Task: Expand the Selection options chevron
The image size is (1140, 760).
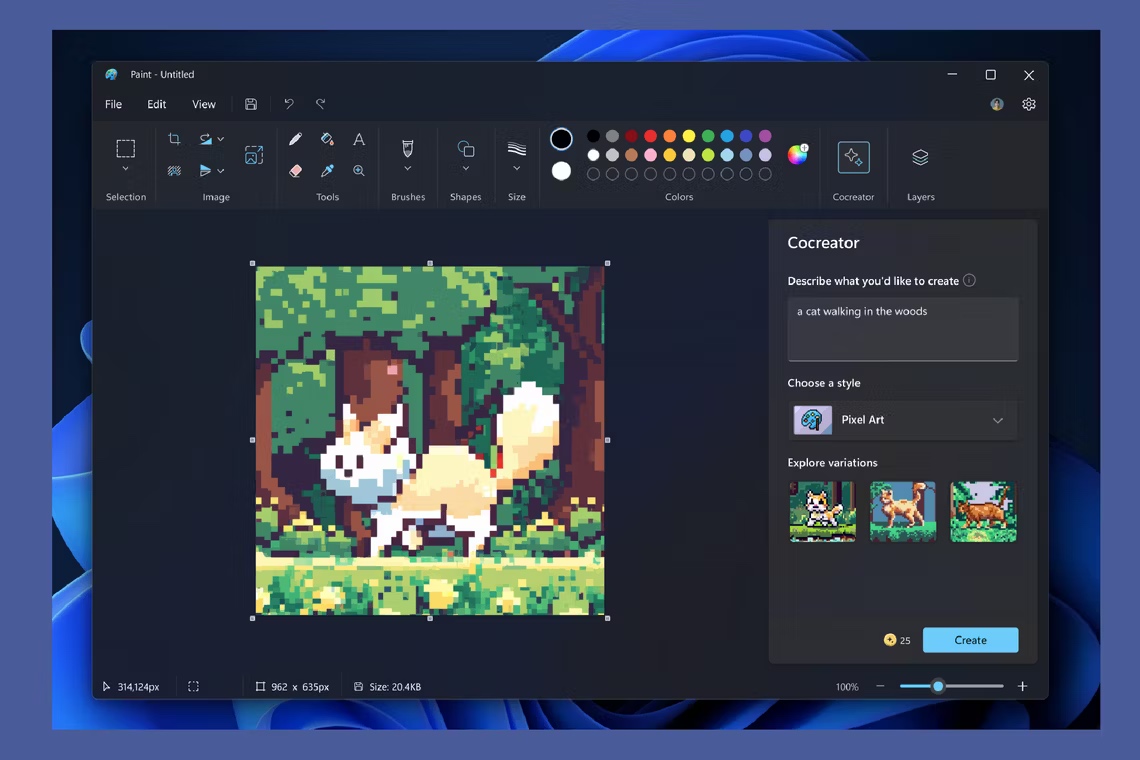Action: [x=126, y=169]
